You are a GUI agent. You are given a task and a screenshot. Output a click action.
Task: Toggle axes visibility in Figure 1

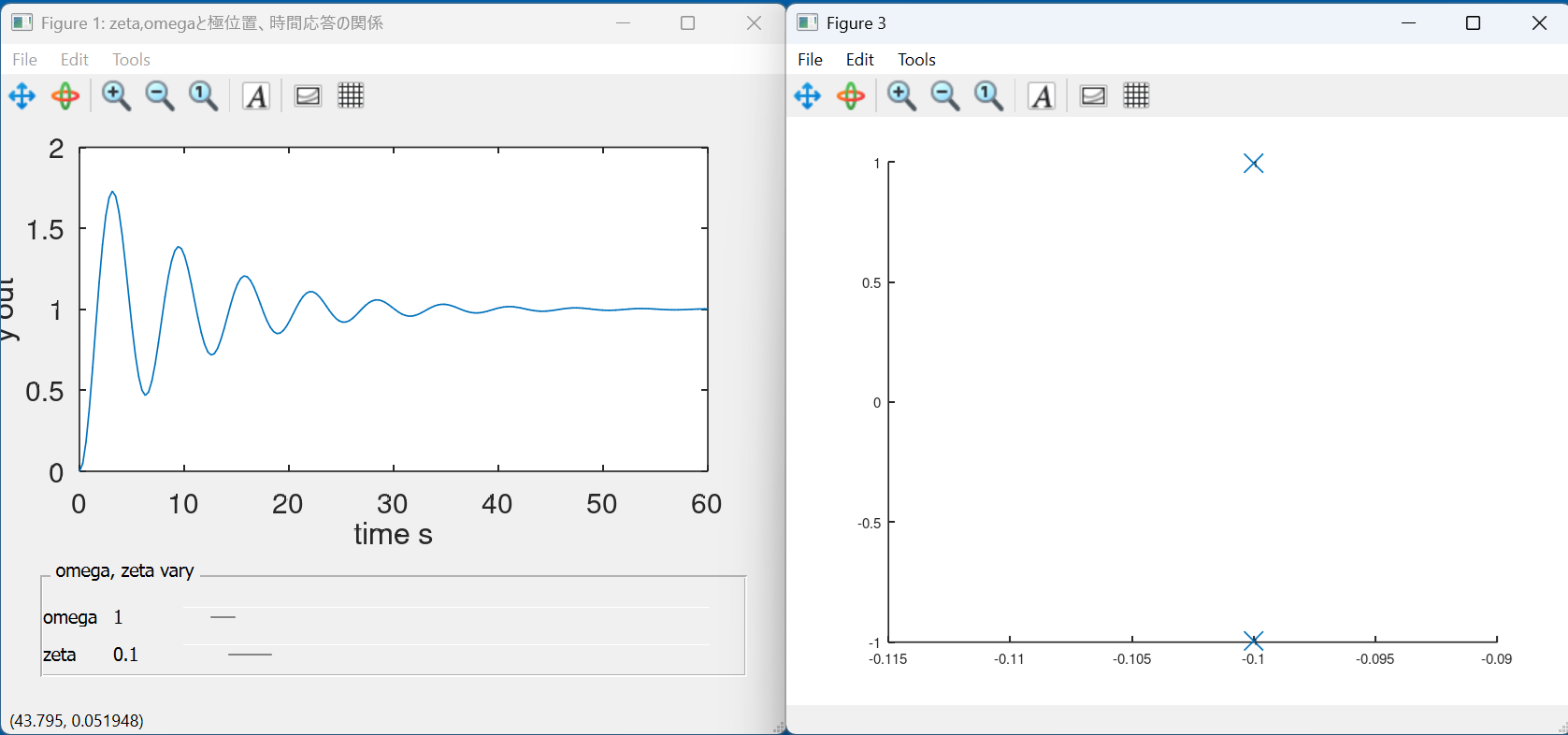coord(308,96)
